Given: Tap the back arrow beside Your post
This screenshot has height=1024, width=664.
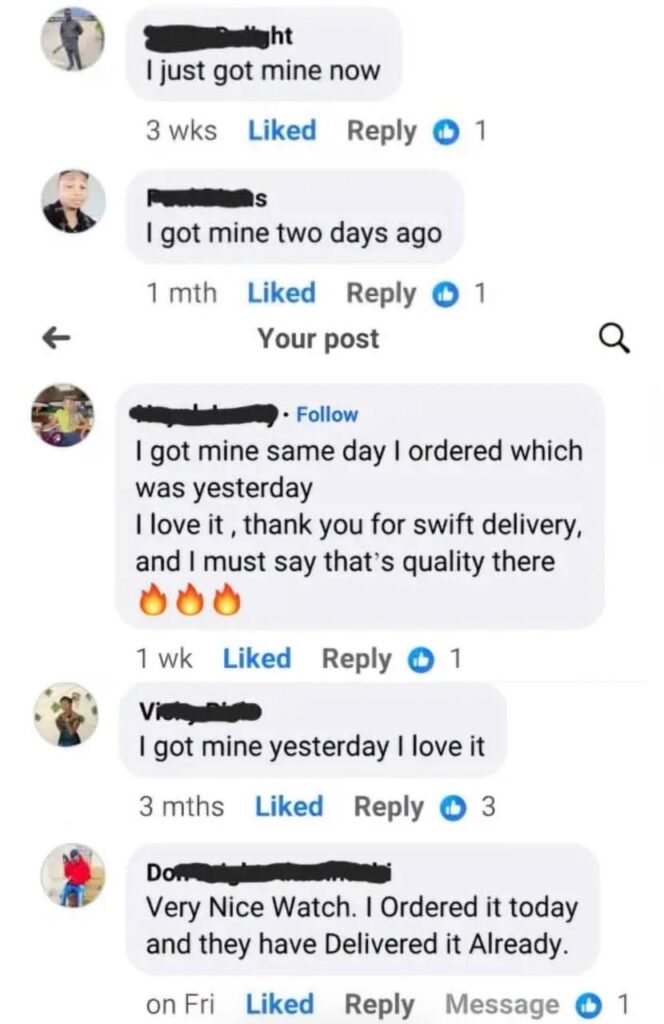Looking at the screenshot, I should tap(56, 338).
